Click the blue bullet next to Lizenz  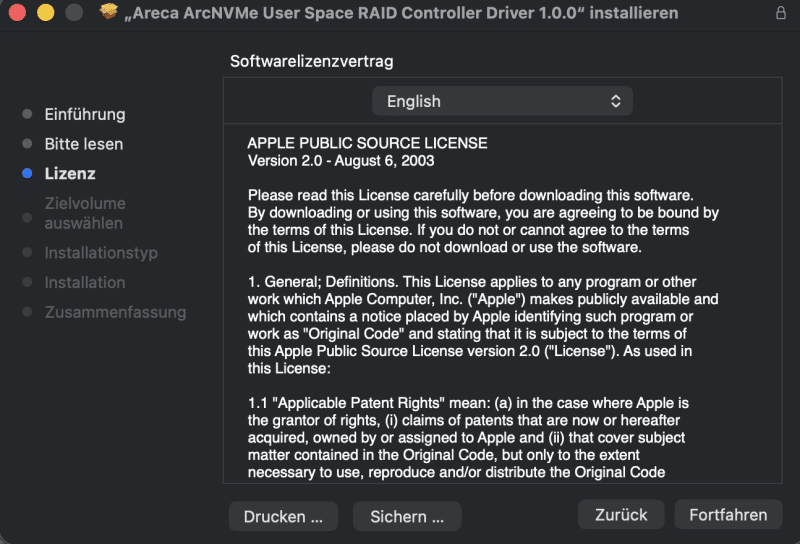pos(28,174)
